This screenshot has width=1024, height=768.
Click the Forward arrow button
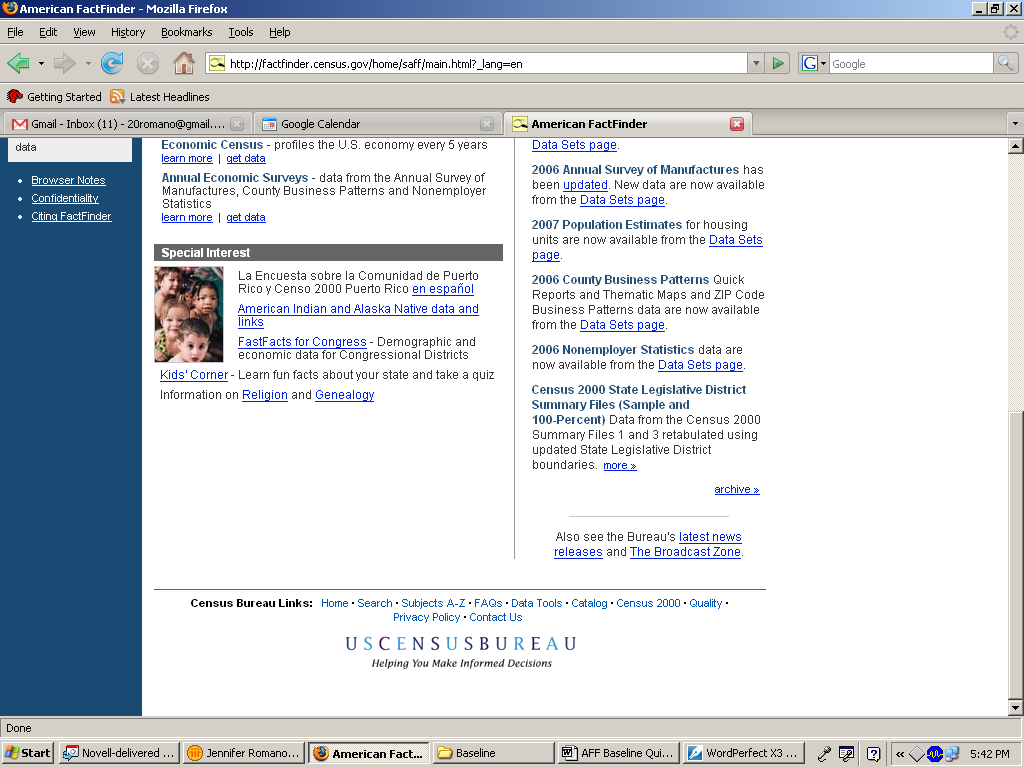[64, 63]
